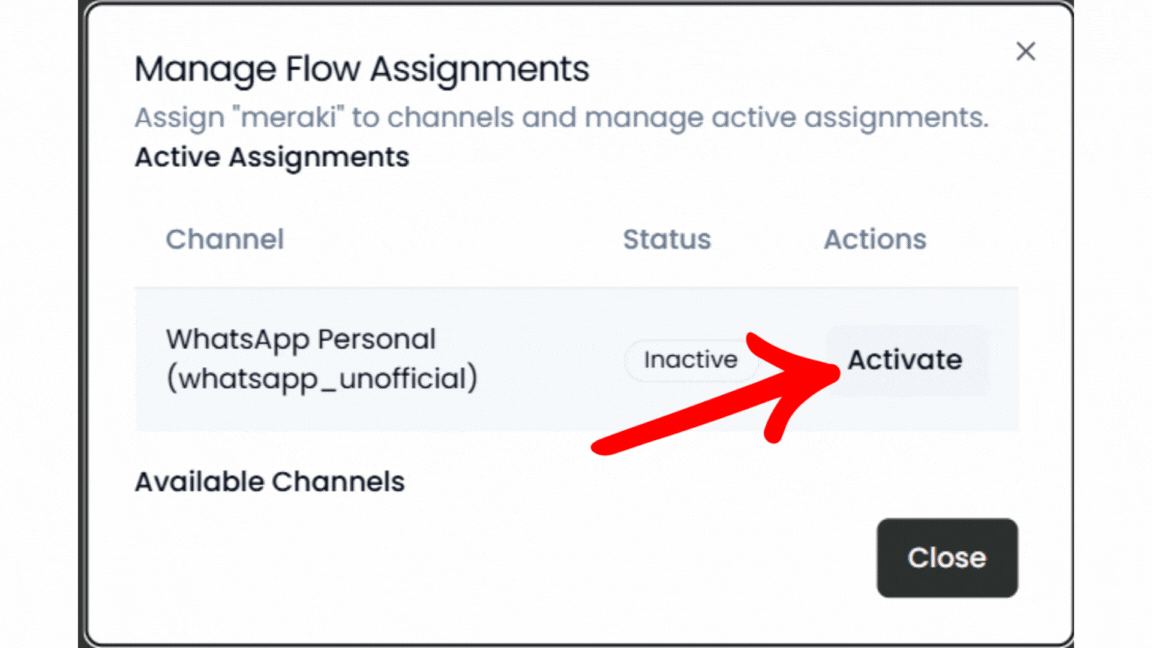1152x648 pixels.
Task: Expand the Available Channels section heading
Action: click(x=270, y=482)
